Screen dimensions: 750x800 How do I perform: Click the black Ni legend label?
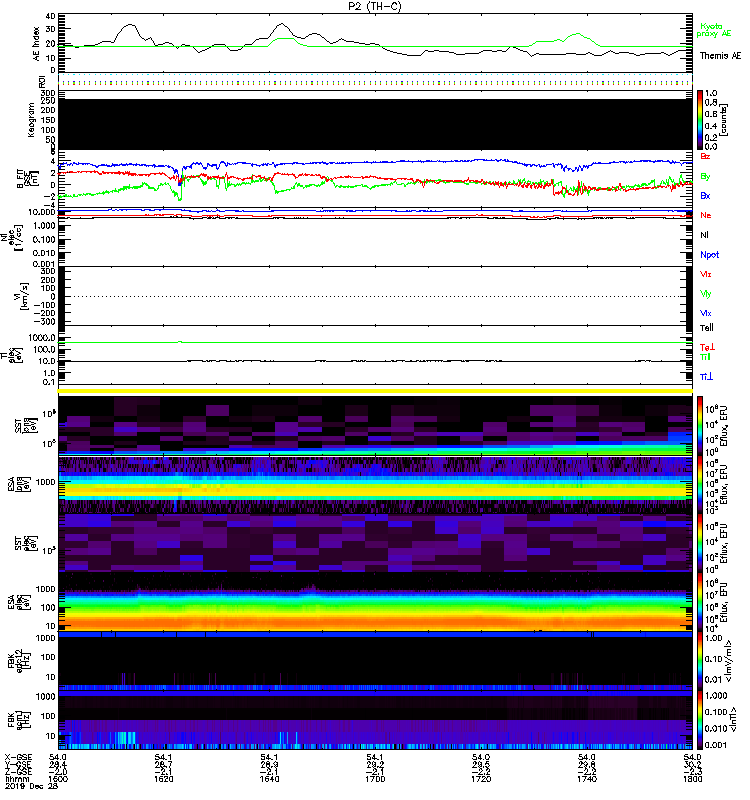click(x=704, y=235)
